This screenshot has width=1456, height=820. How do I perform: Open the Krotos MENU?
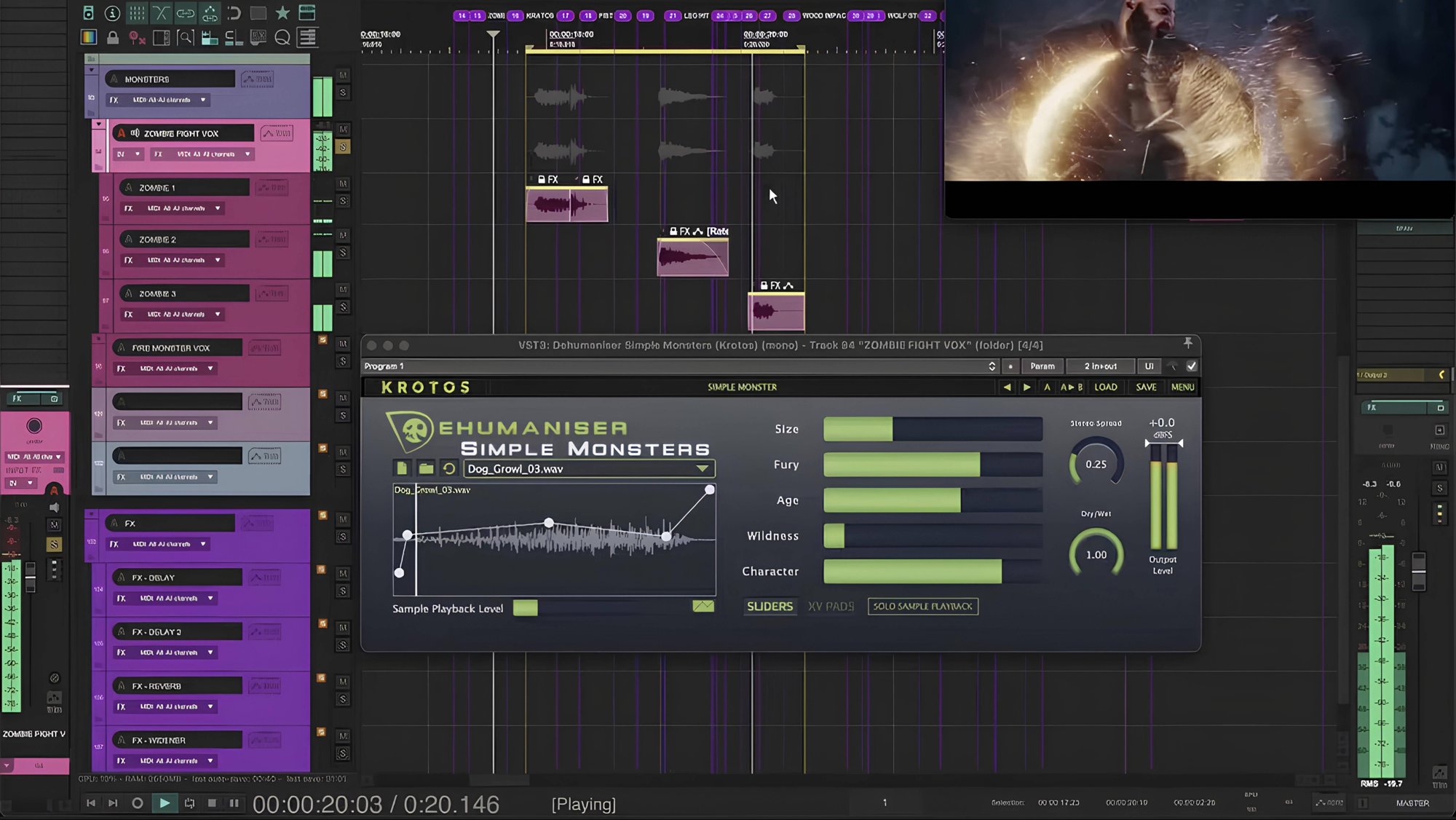pos(1182,387)
